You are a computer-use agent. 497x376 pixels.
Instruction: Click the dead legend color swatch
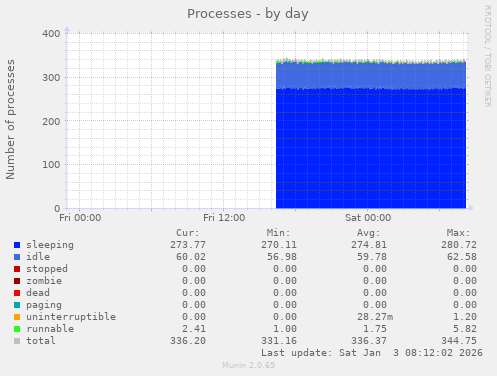17,293
